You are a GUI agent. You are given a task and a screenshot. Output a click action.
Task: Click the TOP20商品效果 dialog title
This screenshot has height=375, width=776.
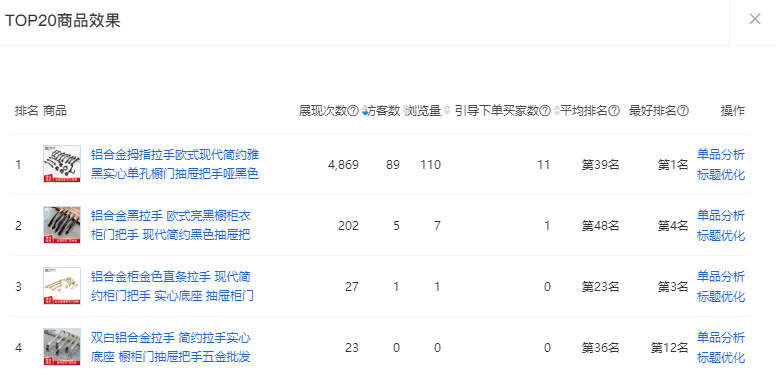point(62,21)
